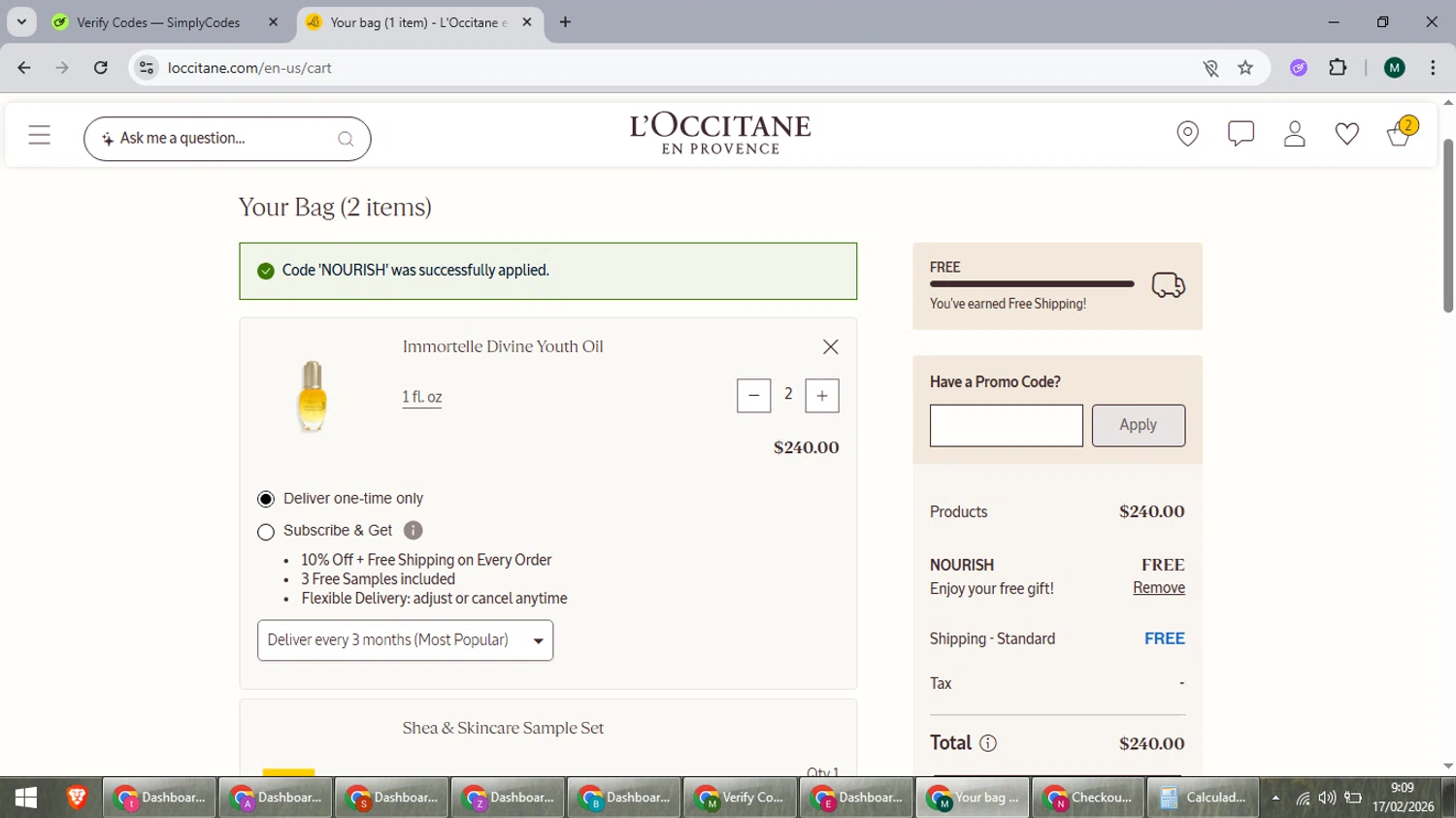Open the account profile icon
The height and width of the screenshot is (818, 1456).
(x=1294, y=134)
